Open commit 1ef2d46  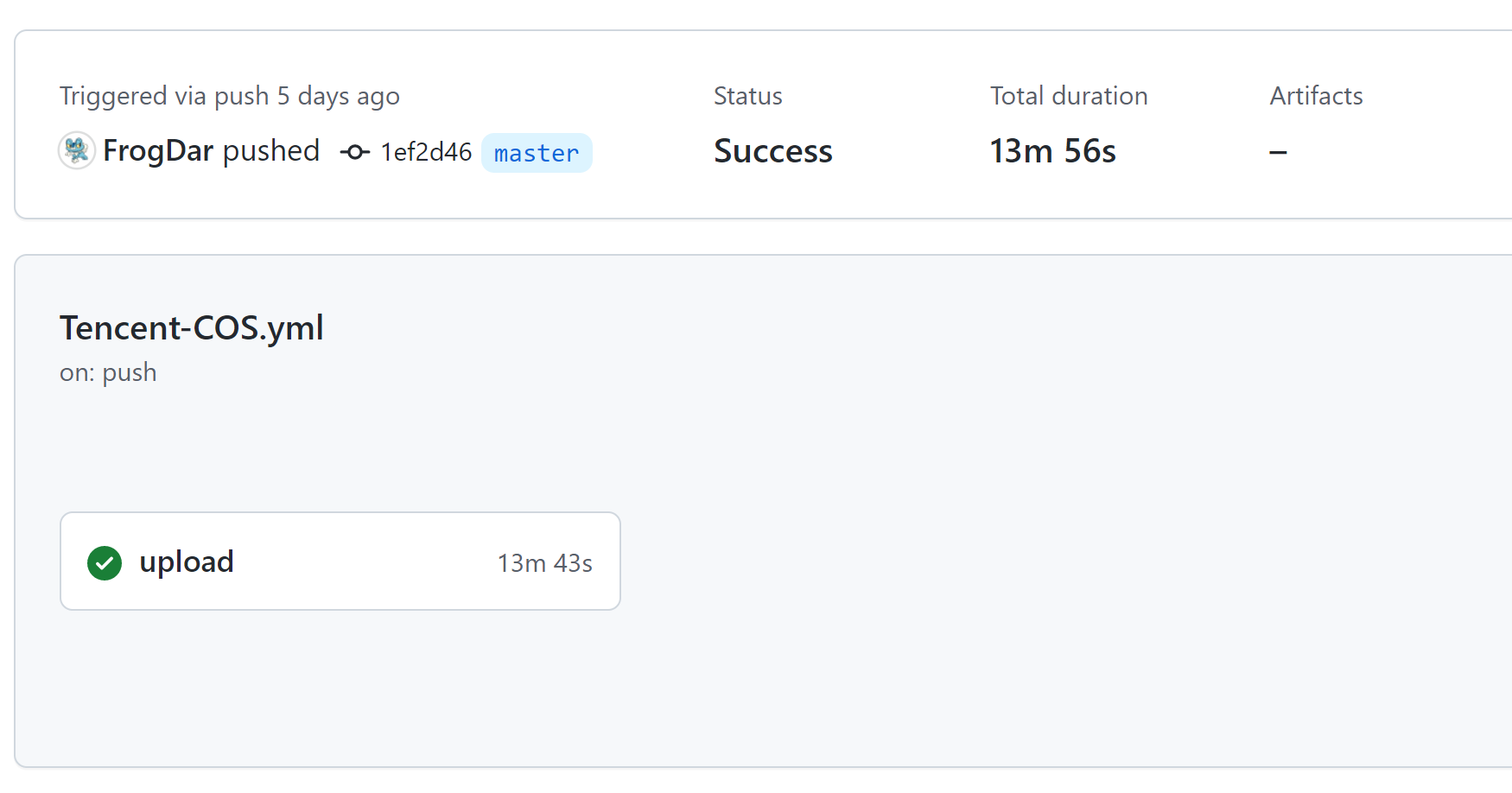(x=426, y=153)
